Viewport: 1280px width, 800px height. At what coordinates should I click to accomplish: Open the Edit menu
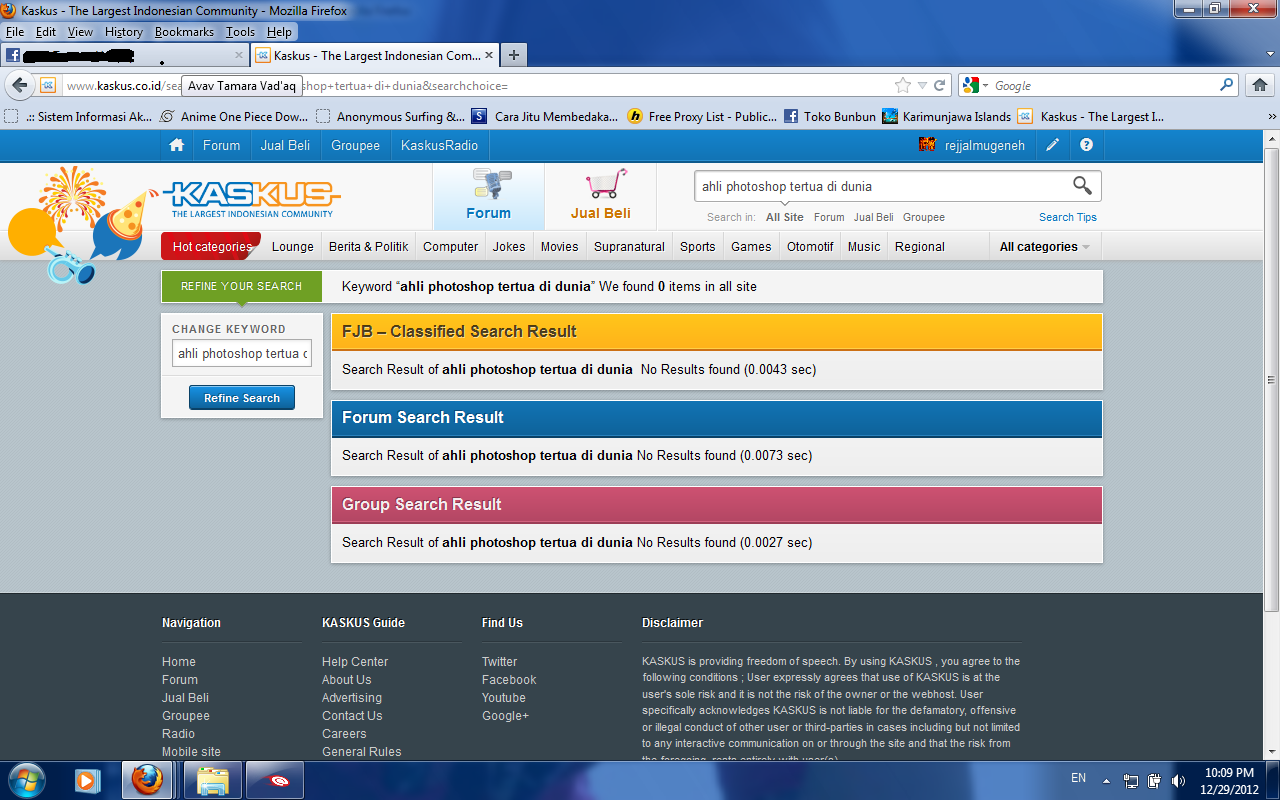46,32
